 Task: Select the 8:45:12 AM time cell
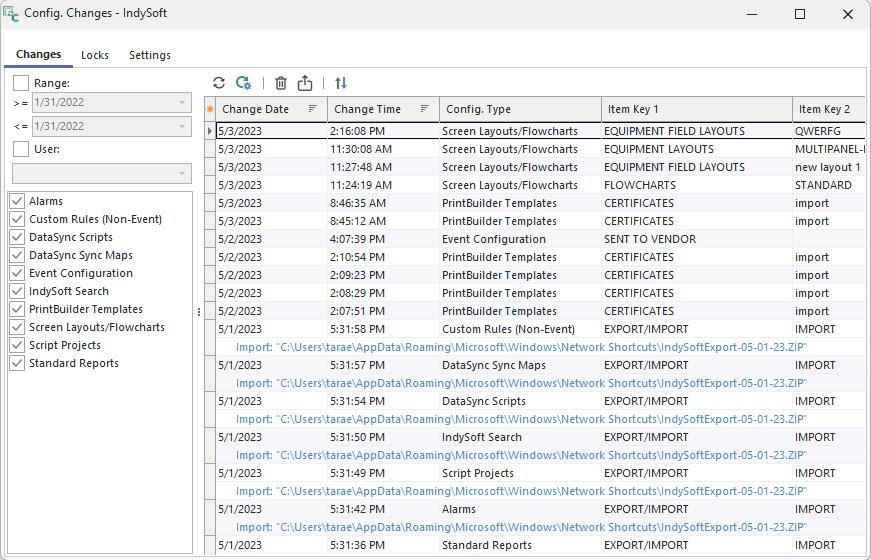(383, 221)
